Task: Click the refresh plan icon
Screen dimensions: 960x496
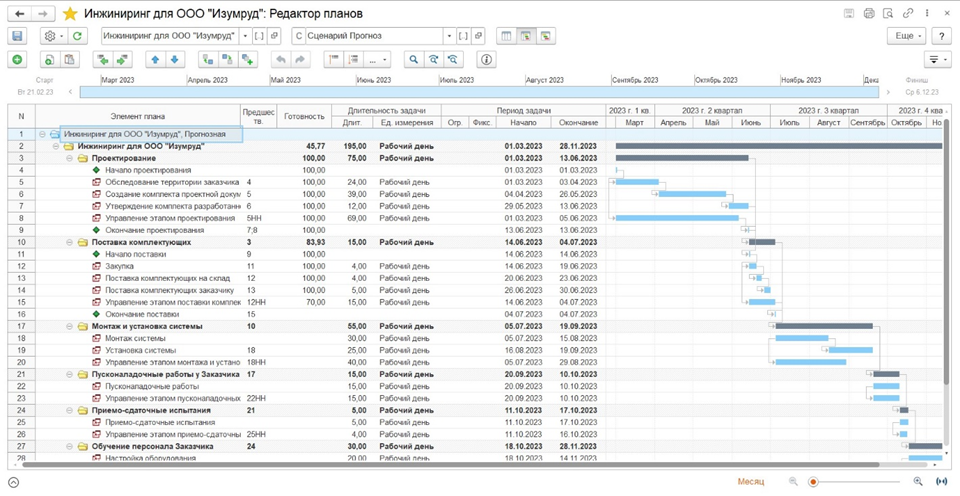Action: 79,36
